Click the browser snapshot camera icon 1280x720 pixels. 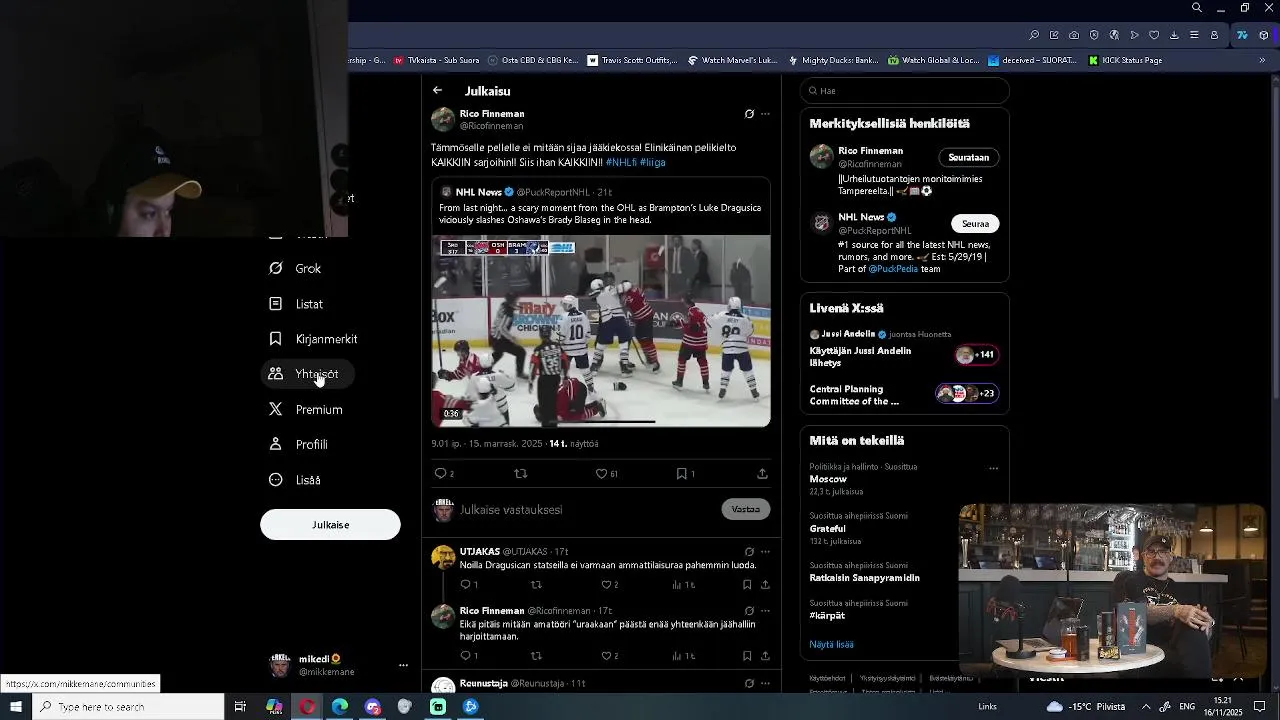[1074, 35]
